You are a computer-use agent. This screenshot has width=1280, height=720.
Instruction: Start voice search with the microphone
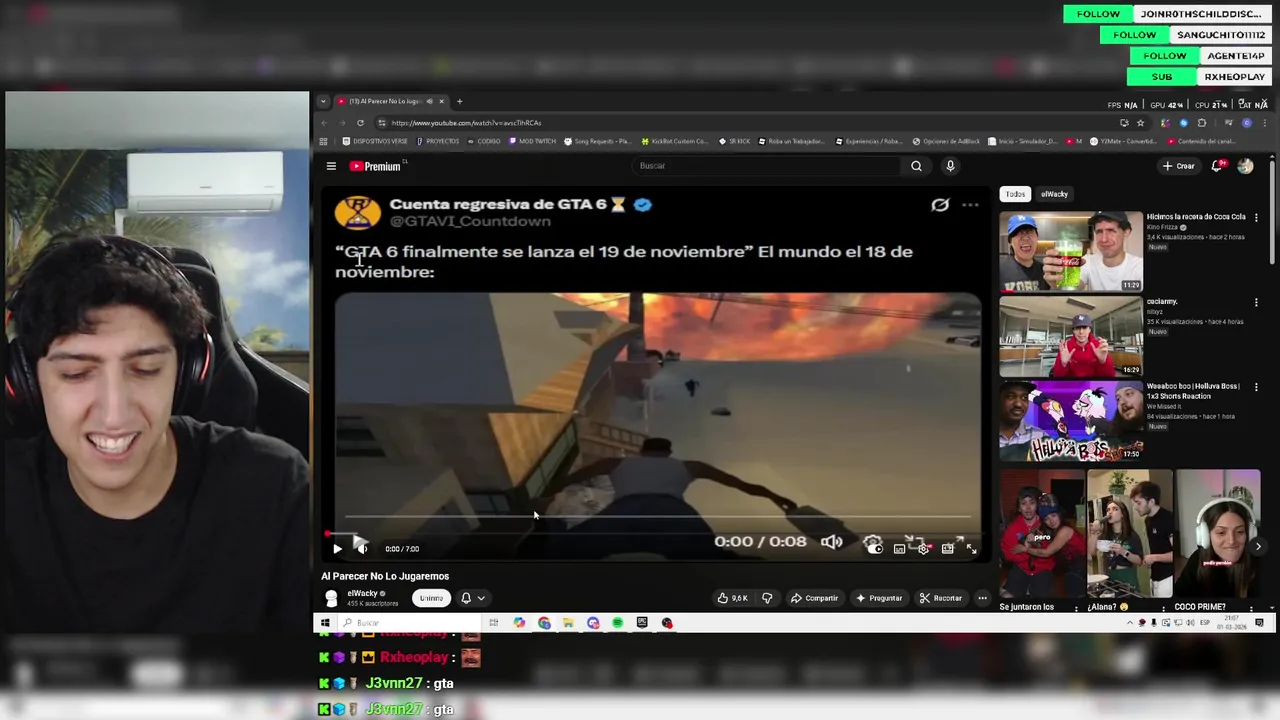(950, 166)
